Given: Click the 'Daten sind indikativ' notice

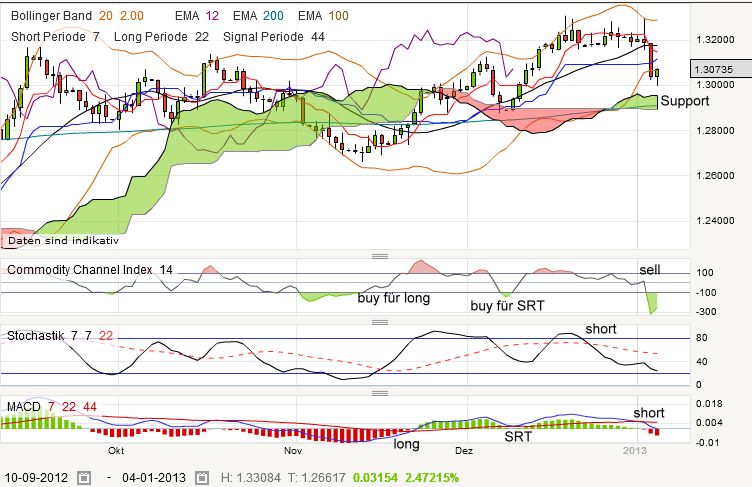Looking at the screenshot, I should point(63,240).
